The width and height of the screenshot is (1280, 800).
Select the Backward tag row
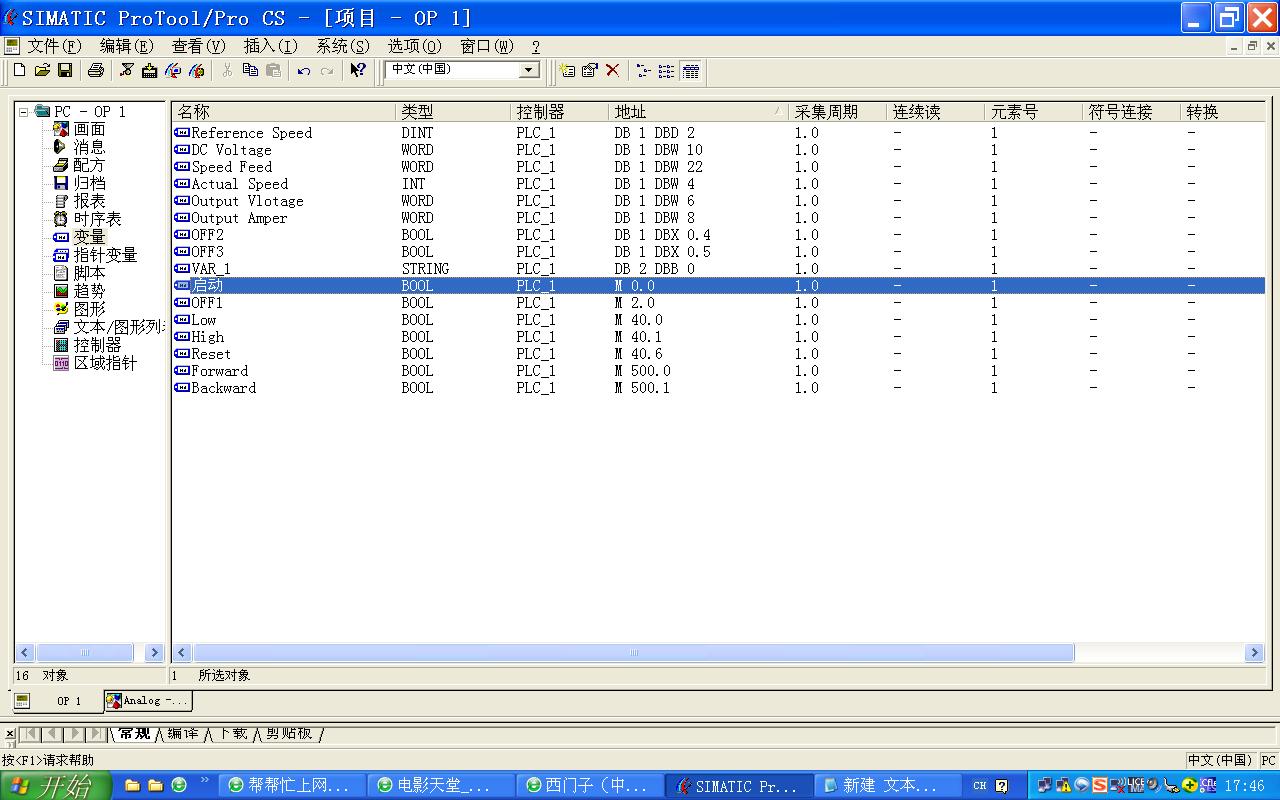(x=717, y=388)
